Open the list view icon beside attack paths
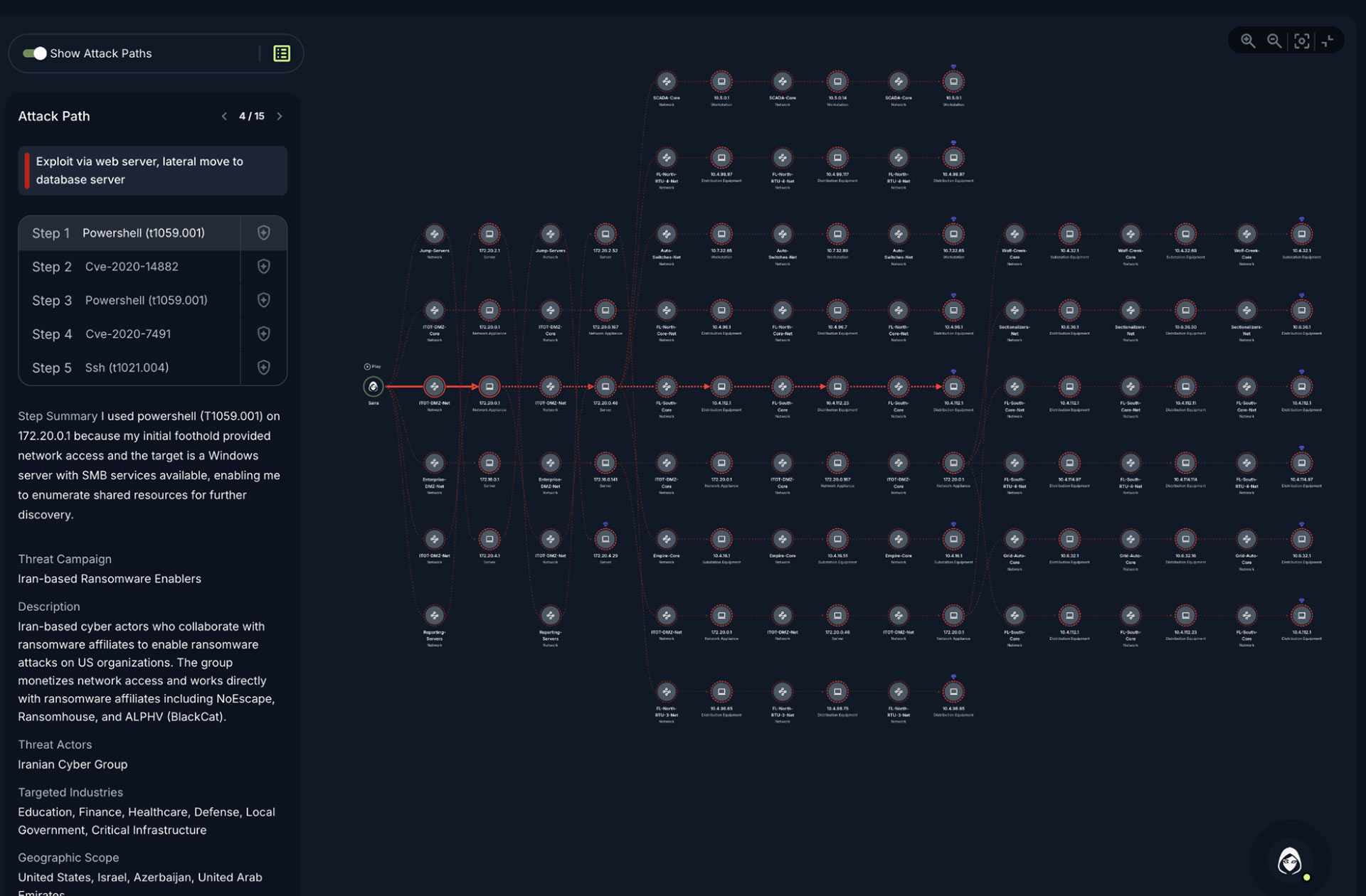This screenshot has width=1366, height=896. click(282, 53)
